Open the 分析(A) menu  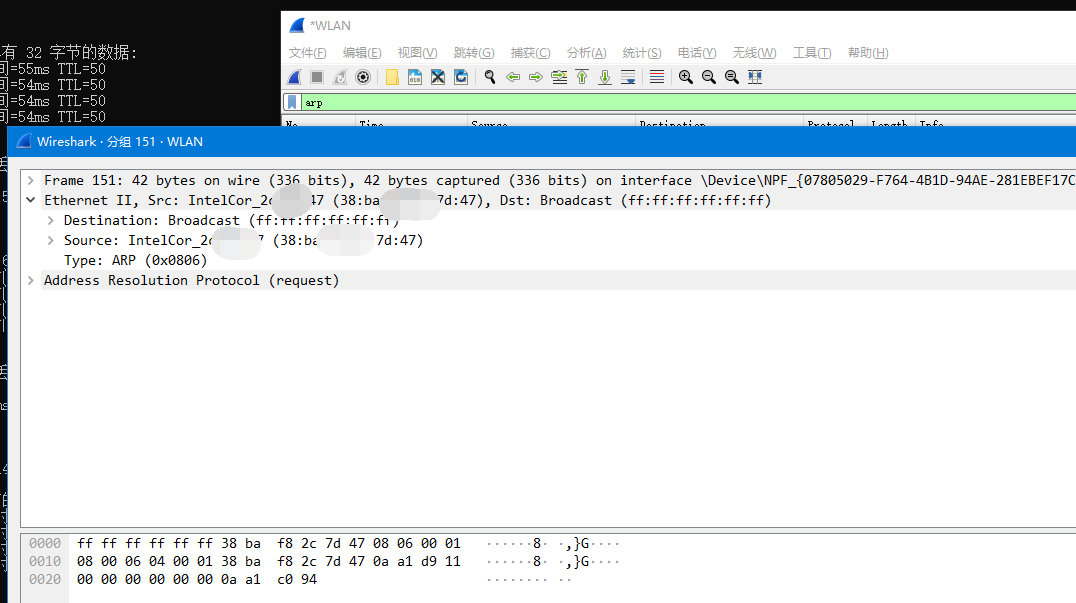pyautogui.click(x=587, y=53)
